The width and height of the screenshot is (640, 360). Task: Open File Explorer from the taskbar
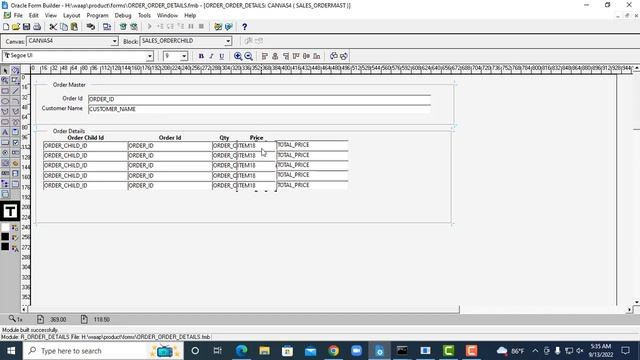pos(264,351)
